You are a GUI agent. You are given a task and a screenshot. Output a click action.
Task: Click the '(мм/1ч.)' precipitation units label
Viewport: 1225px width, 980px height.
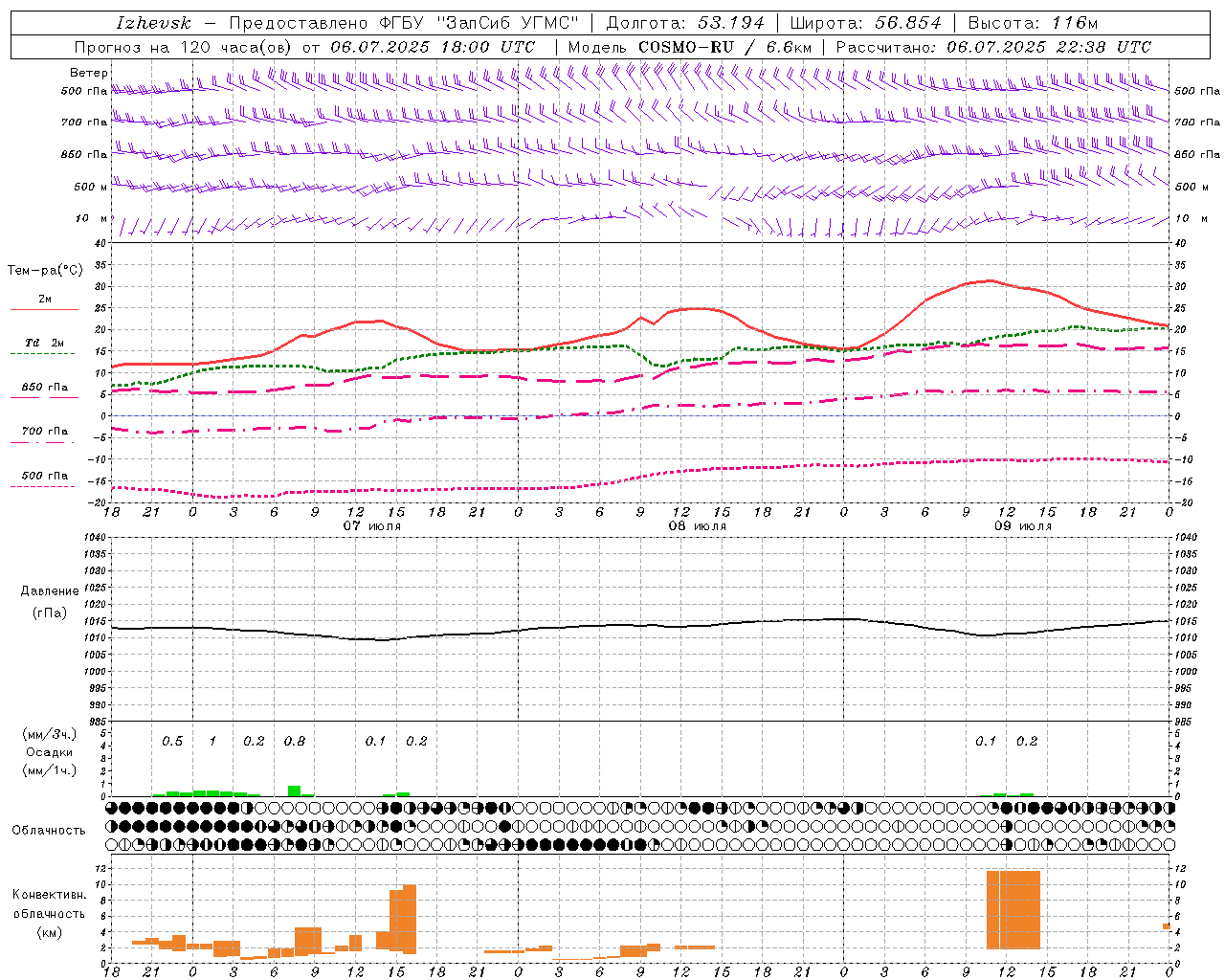(50, 770)
